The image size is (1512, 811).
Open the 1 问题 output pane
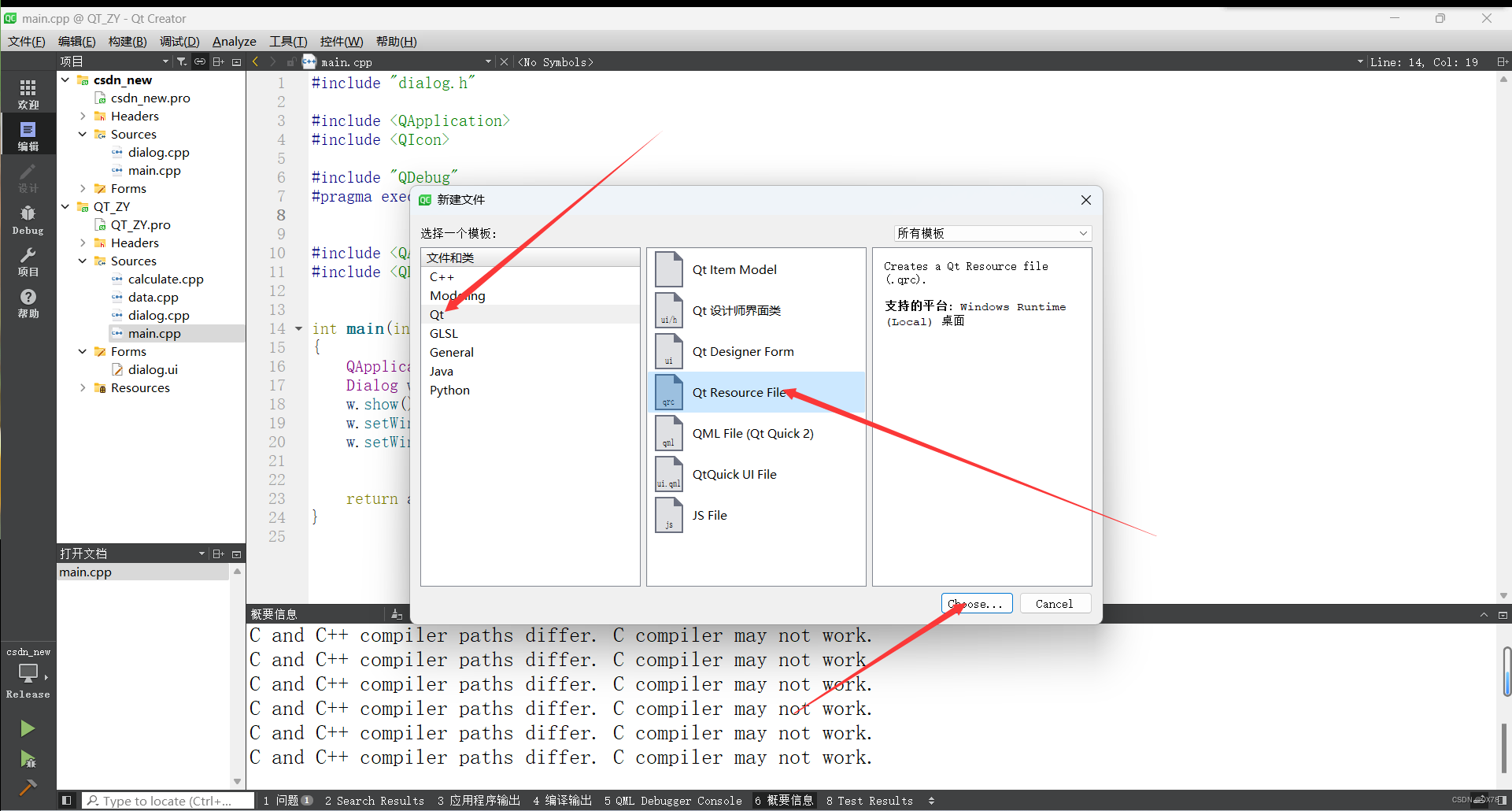(x=287, y=800)
